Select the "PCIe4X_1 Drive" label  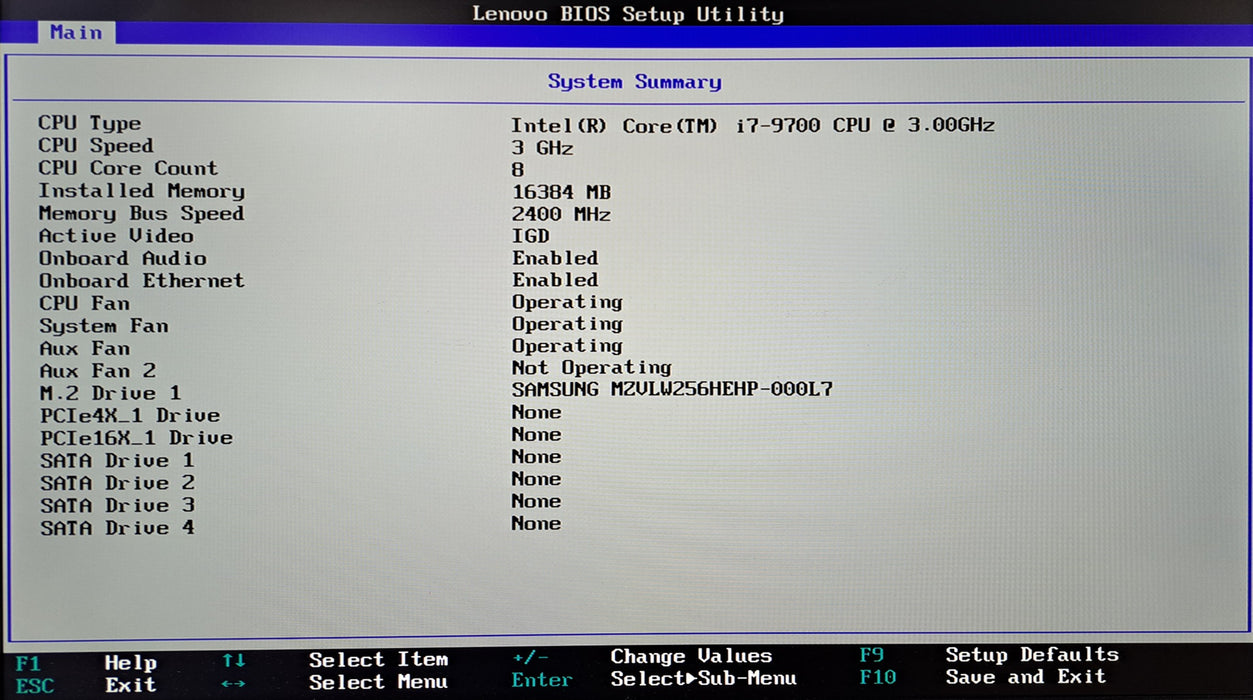[x=130, y=415]
